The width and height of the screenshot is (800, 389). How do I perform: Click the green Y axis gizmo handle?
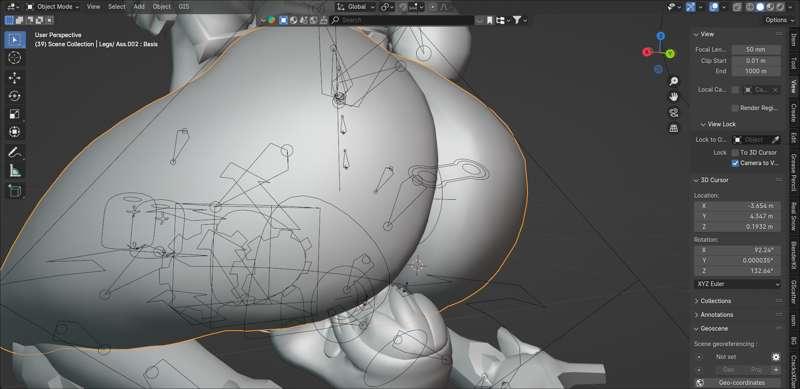pyautogui.click(x=670, y=54)
